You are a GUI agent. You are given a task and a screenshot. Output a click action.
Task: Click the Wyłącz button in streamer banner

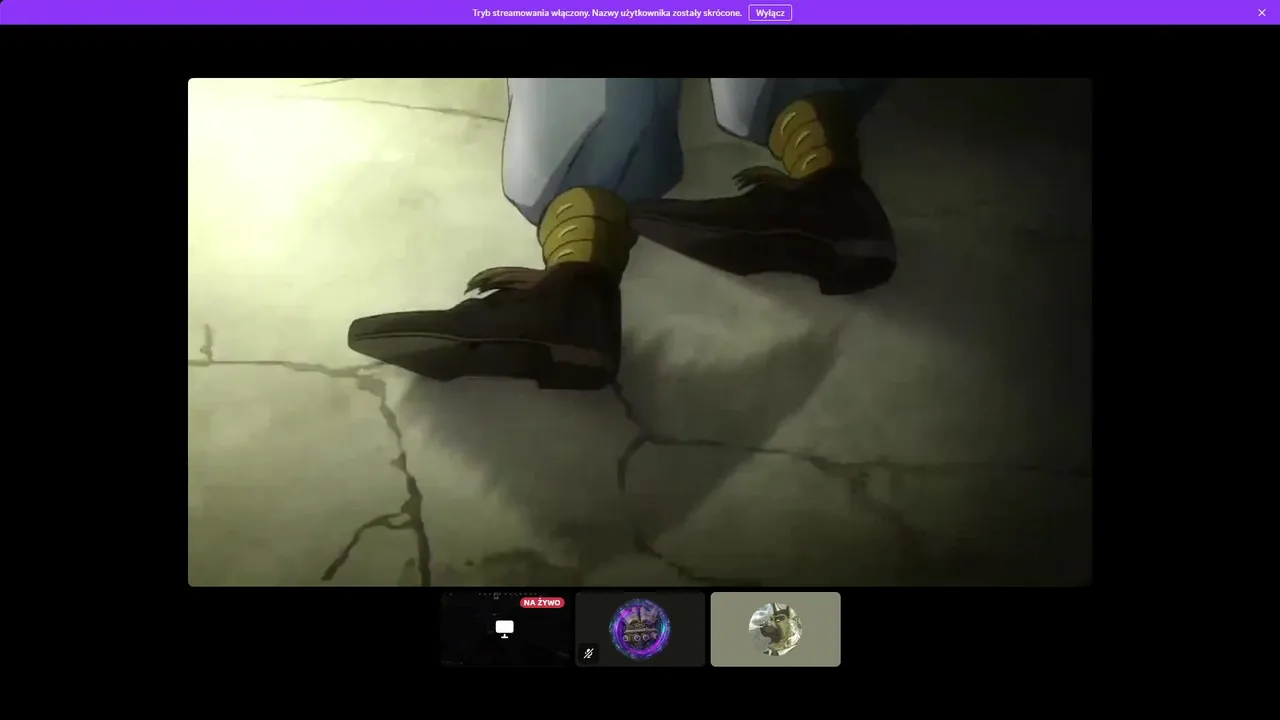click(x=770, y=13)
